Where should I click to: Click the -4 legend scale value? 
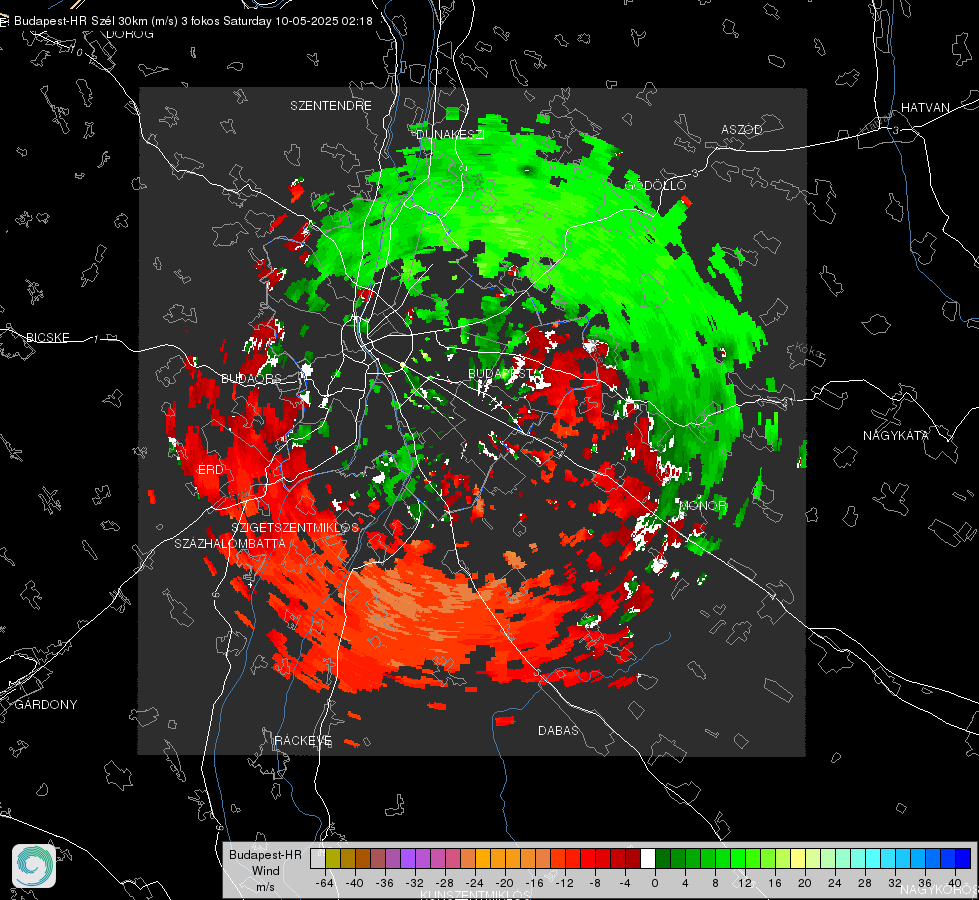[625, 883]
